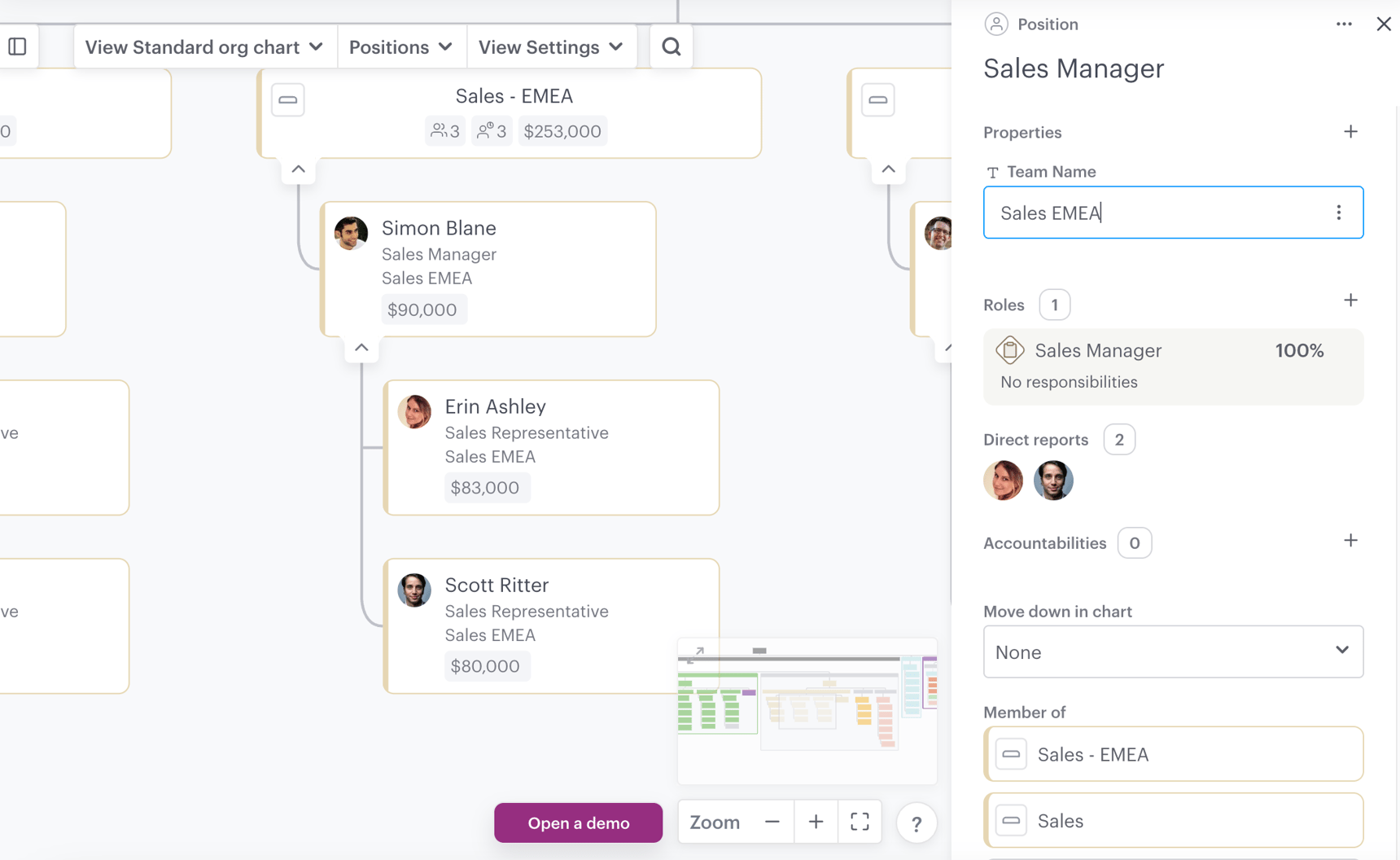Open the Move down in chart dropdown
Screen dimensions: 1400x860
(x=1173, y=652)
